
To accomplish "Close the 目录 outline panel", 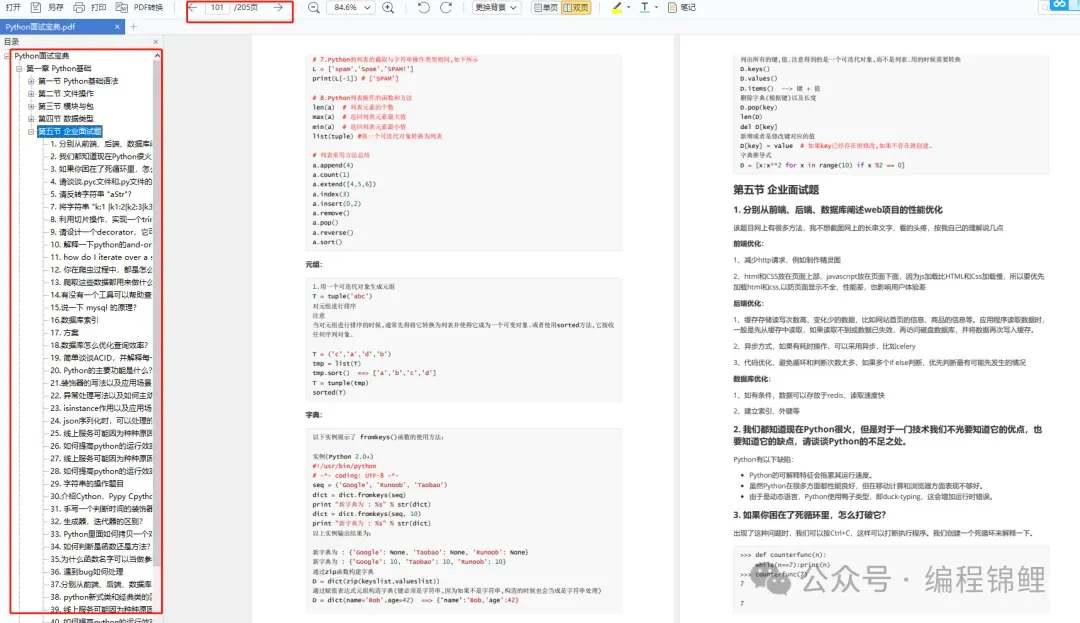I will pyautogui.click(x=156, y=42).
